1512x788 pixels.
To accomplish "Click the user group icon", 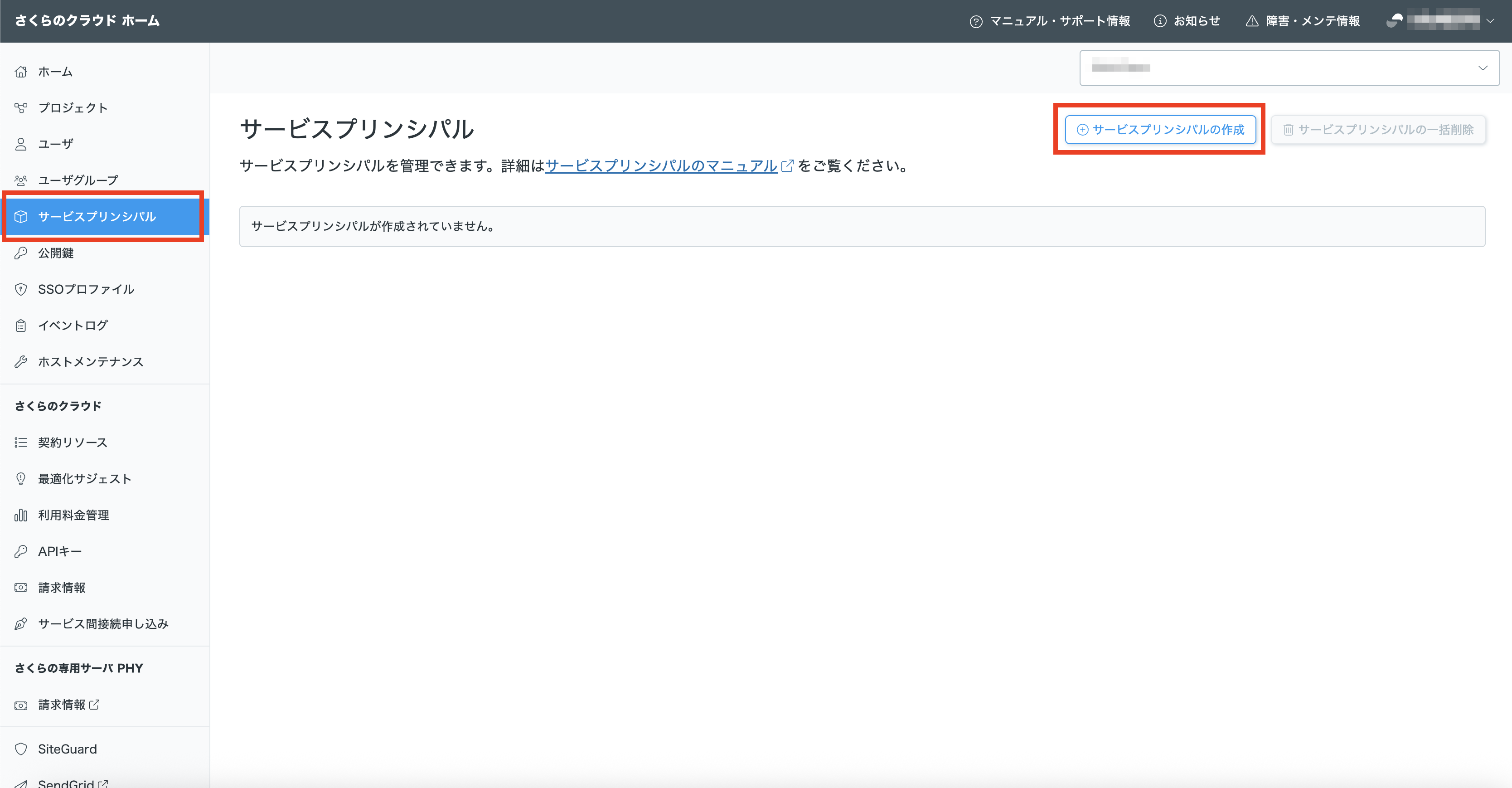I will (21, 180).
